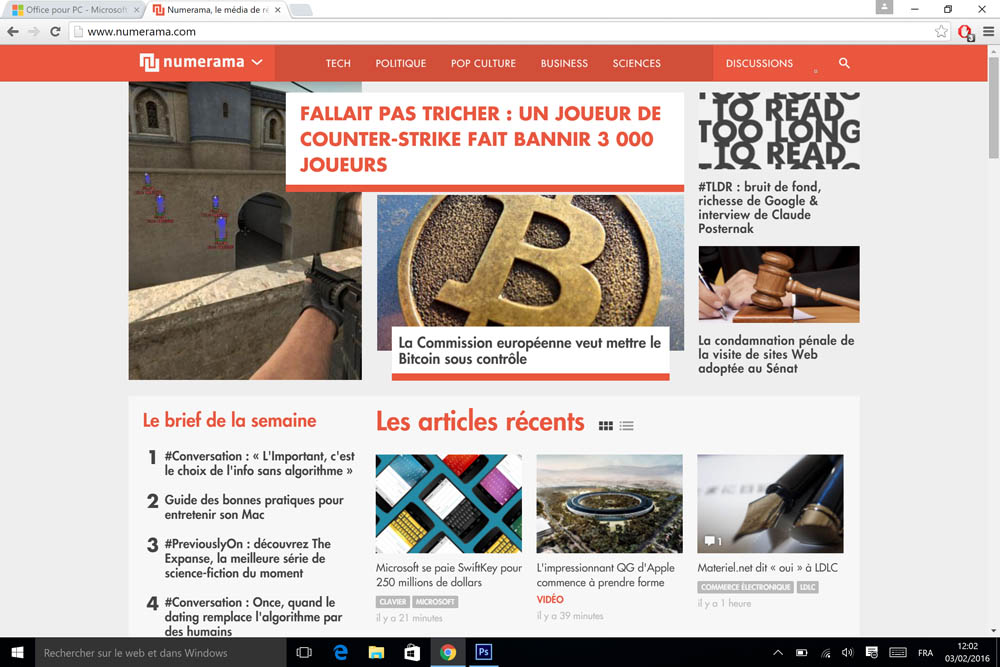Click the browser Back arrow
The height and width of the screenshot is (667, 1000).
pos(13,31)
